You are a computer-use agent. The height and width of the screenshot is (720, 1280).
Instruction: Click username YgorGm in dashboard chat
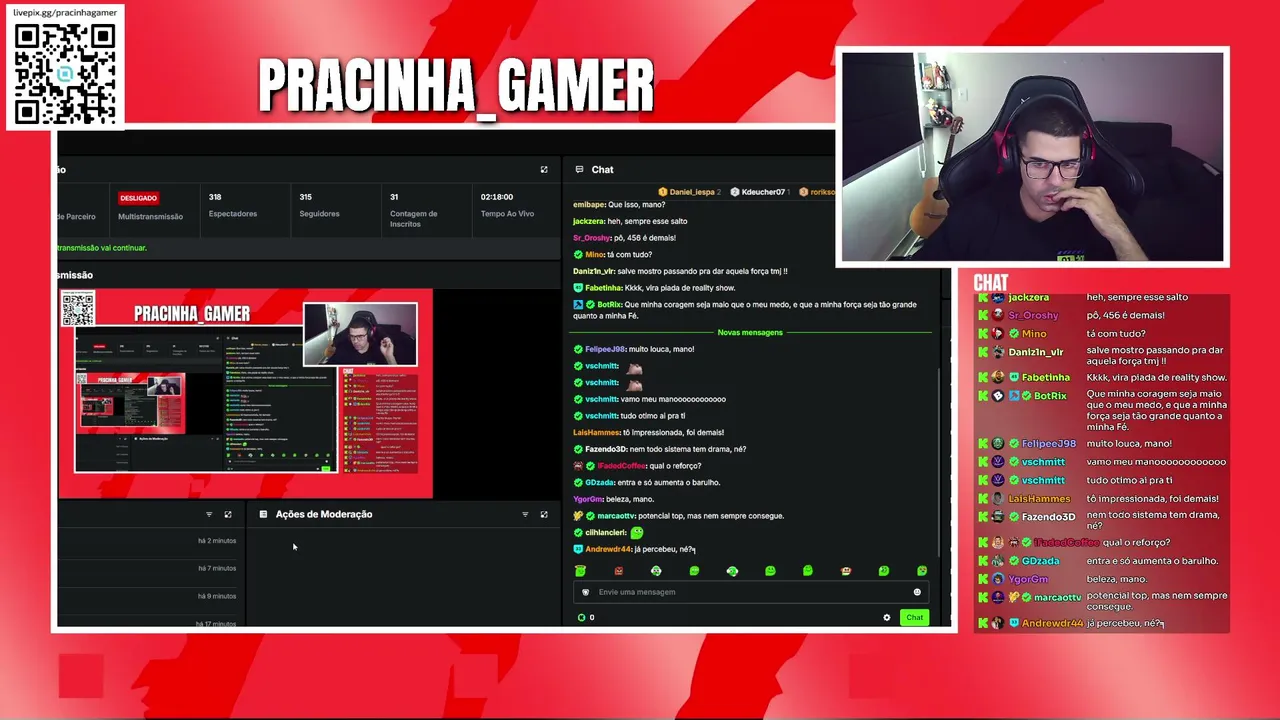588,500
